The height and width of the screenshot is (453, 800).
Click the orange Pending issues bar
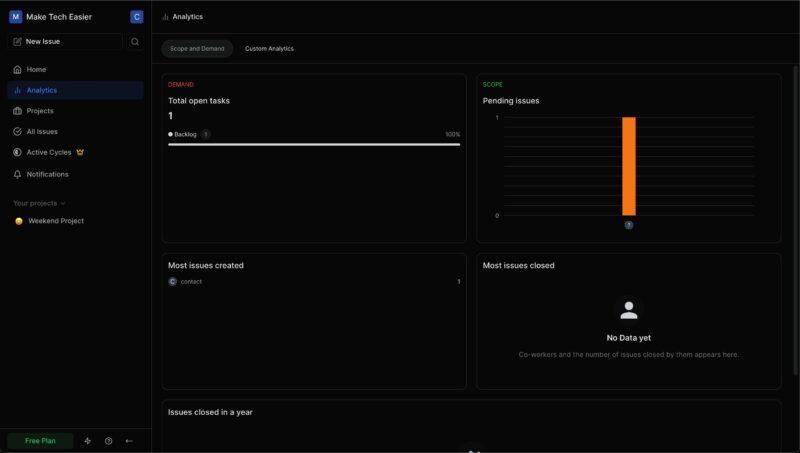coord(629,166)
